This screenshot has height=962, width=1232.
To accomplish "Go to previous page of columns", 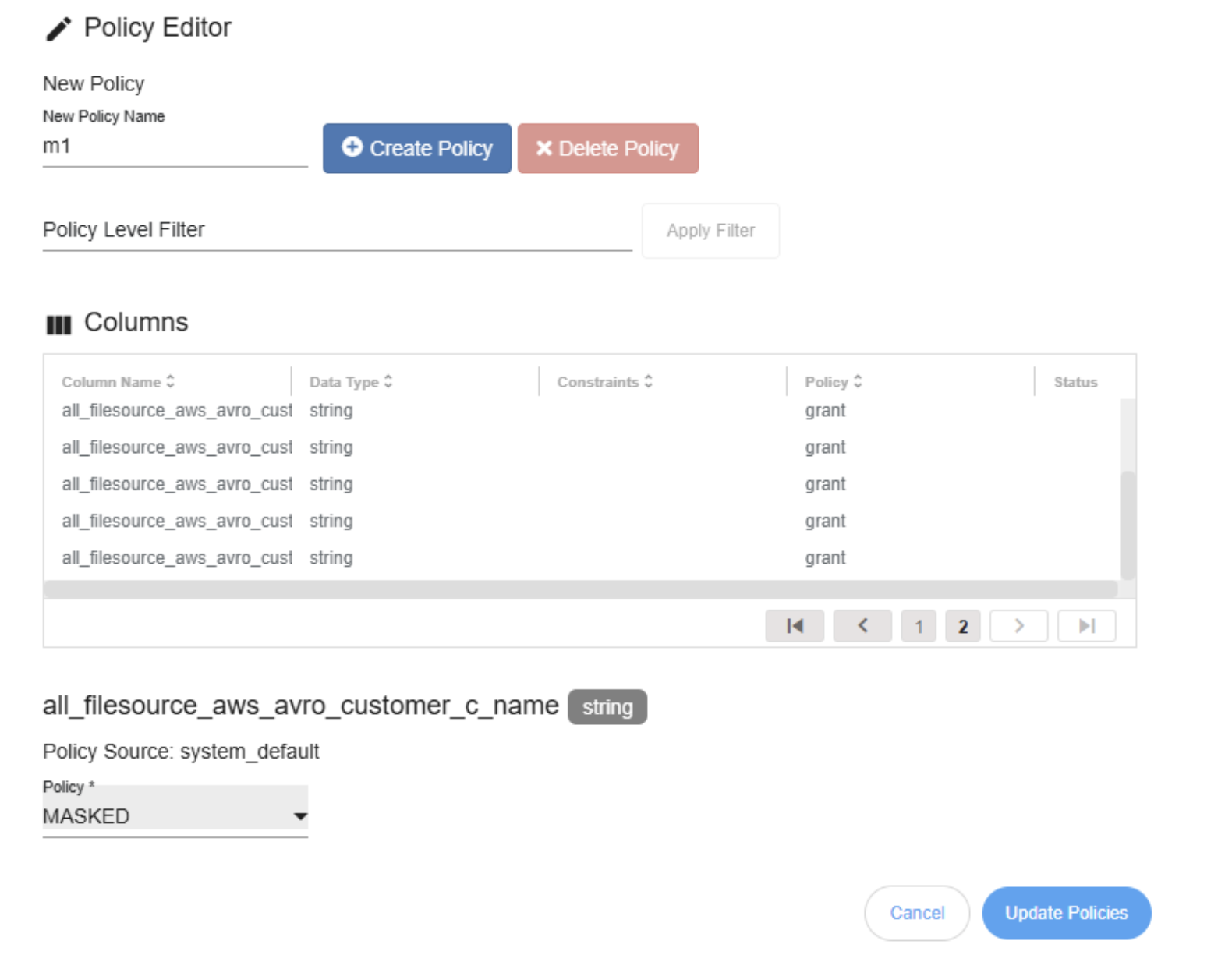I will pyautogui.click(x=862, y=626).
